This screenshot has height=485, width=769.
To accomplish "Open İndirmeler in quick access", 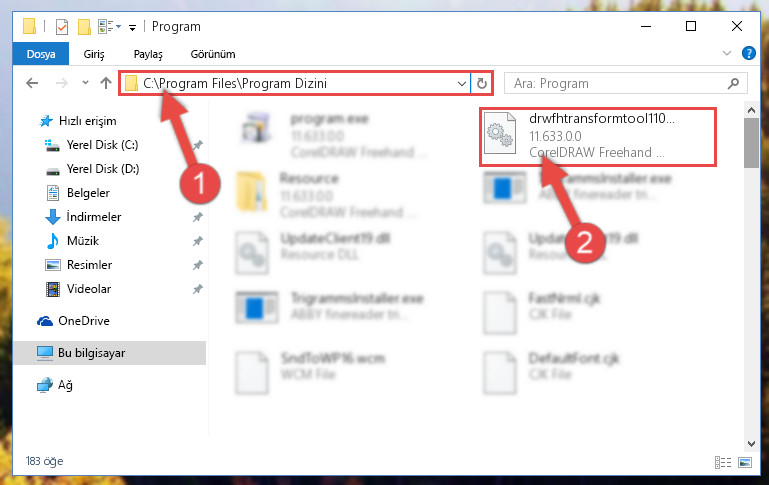I will coord(94,217).
